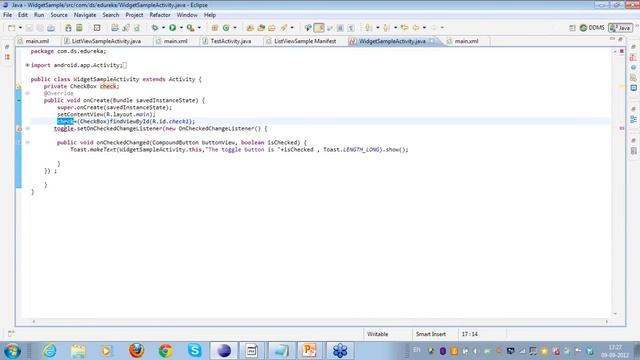Open the New Java Class dropdown arrow
The width and height of the screenshot is (640, 360).
(235, 28)
